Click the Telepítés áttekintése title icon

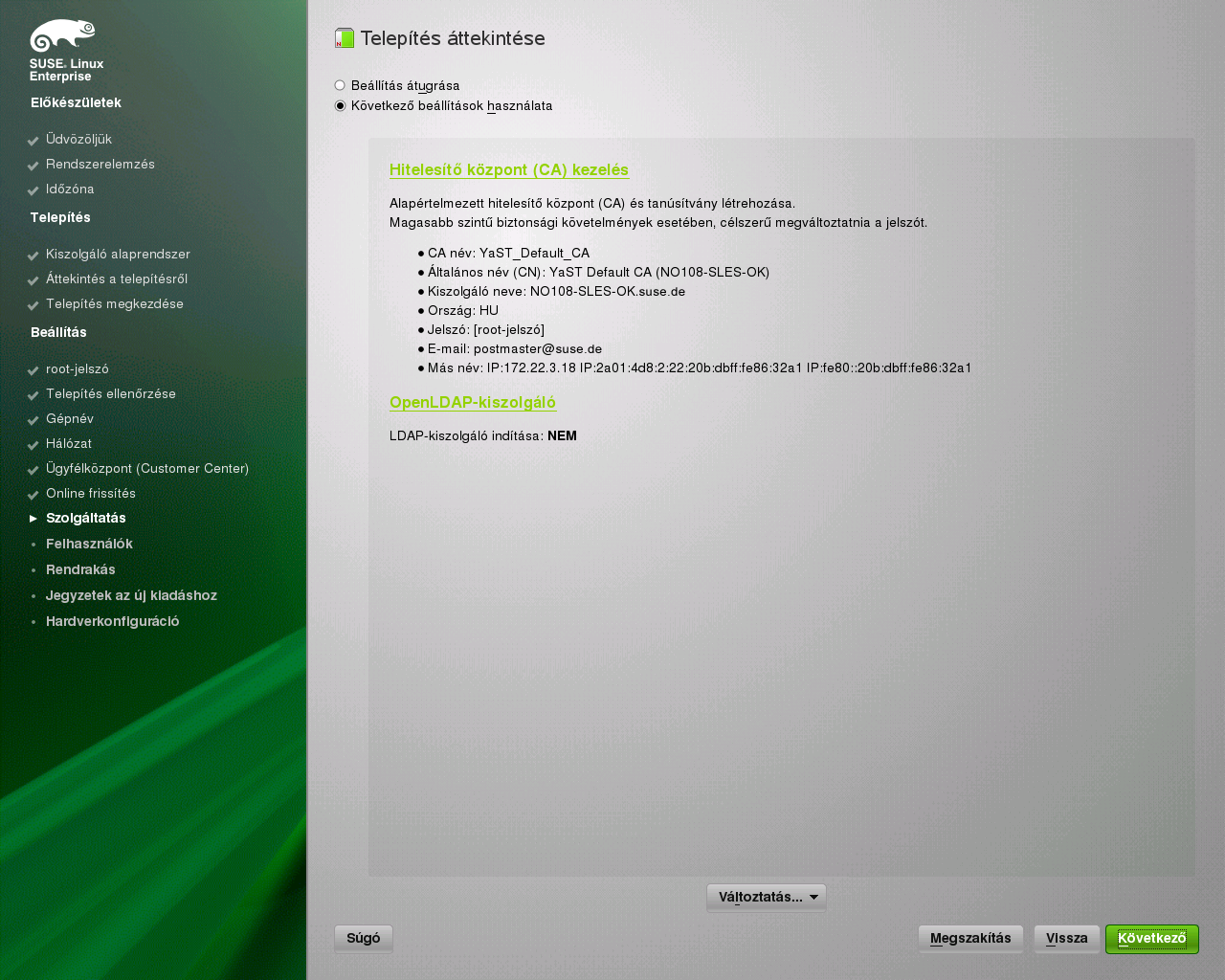point(345,38)
